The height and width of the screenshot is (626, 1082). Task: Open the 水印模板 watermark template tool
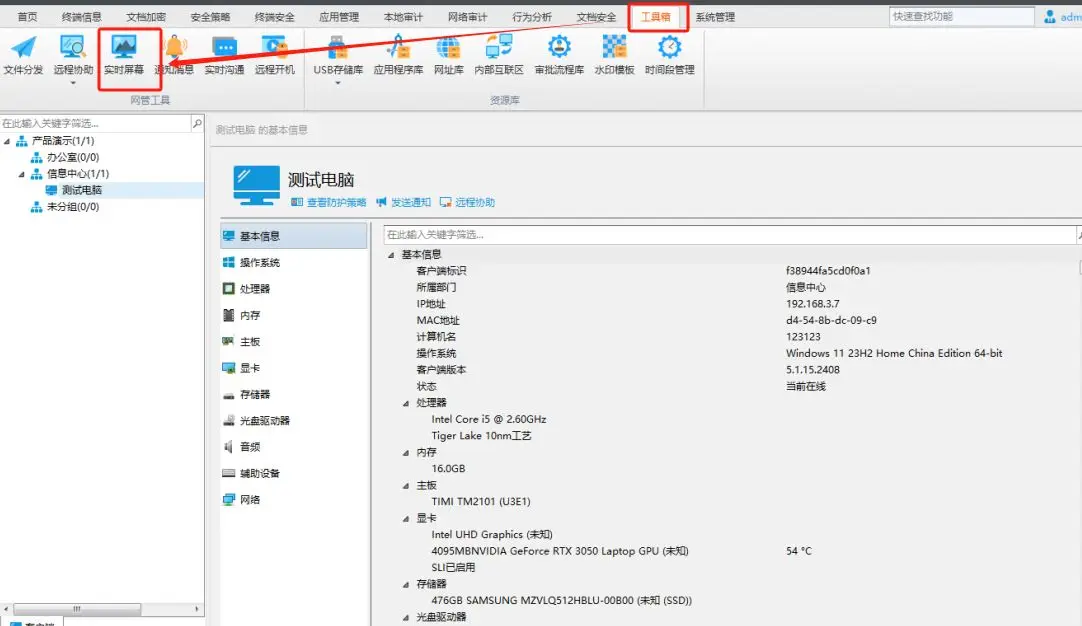pos(614,54)
